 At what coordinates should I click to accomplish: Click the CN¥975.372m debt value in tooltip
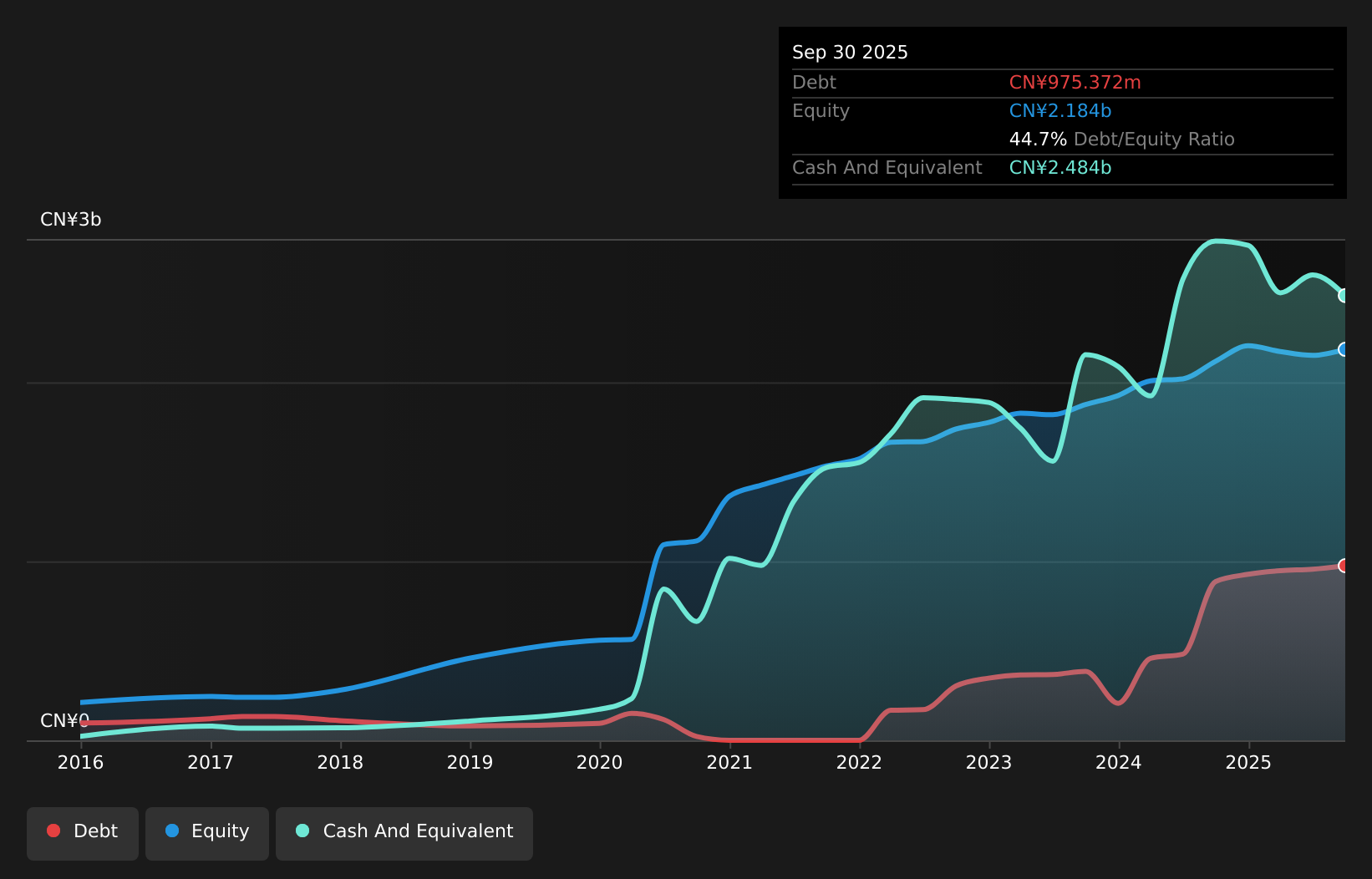pos(1075,82)
